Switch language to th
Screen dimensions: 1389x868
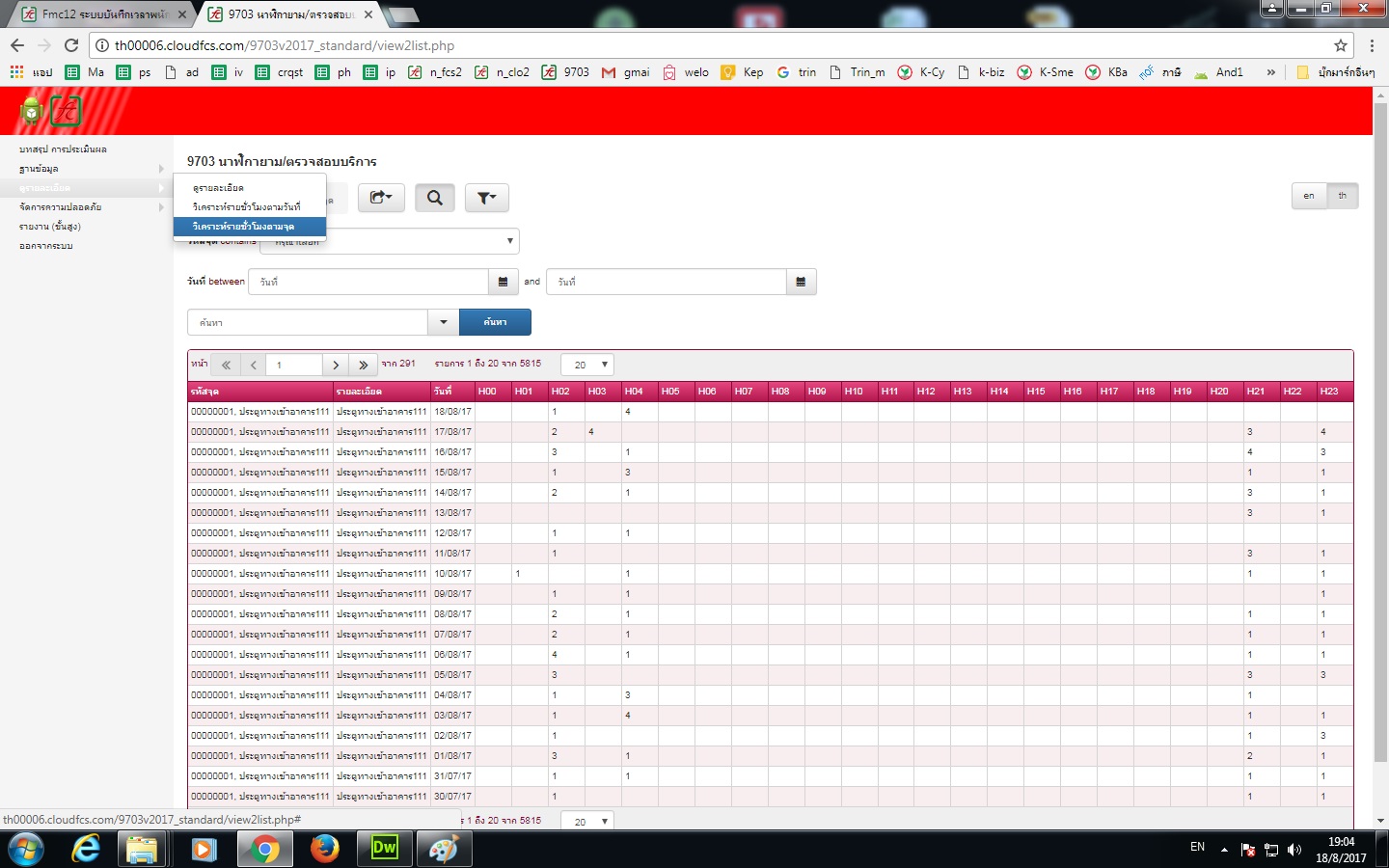1343,196
